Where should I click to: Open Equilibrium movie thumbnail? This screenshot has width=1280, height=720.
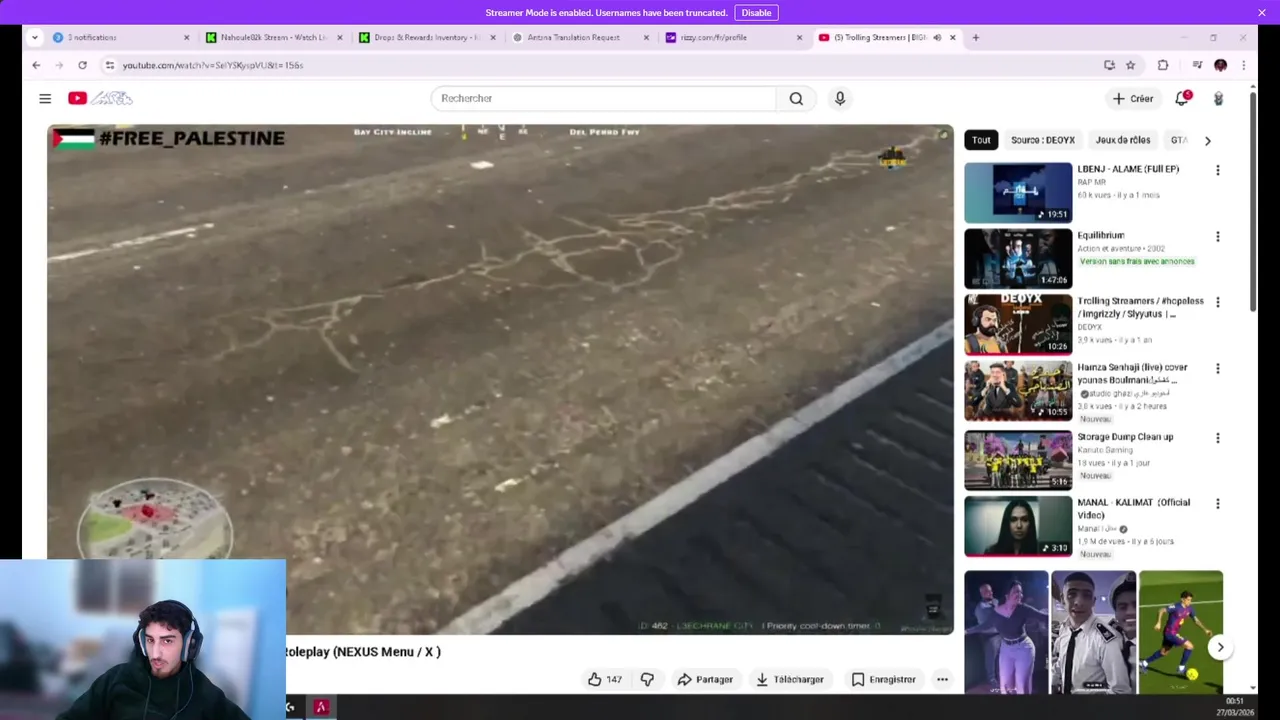tap(1018, 258)
